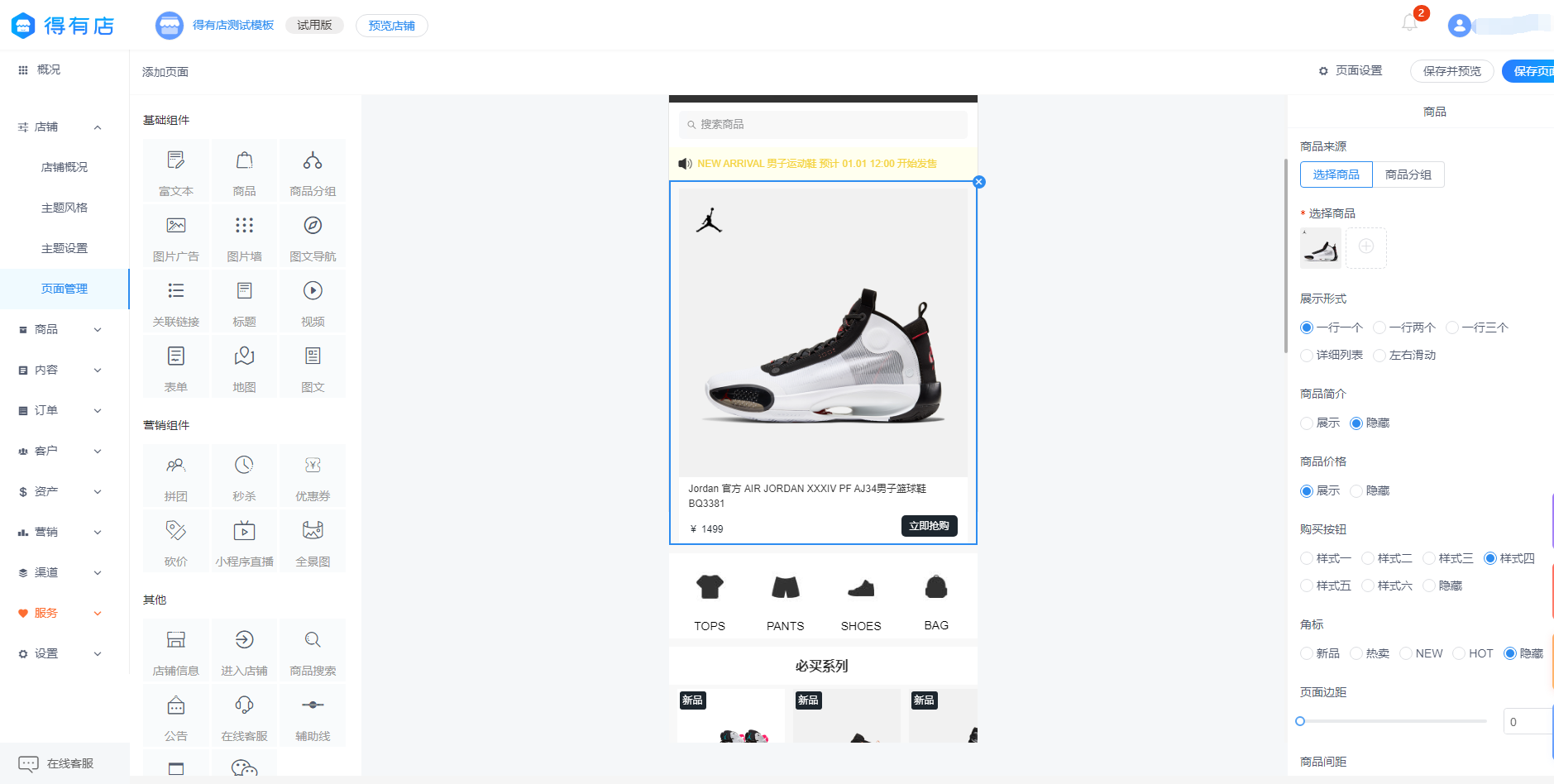Open the notification bell
The width and height of the screenshot is (1554, 784).
[1410, 23]
